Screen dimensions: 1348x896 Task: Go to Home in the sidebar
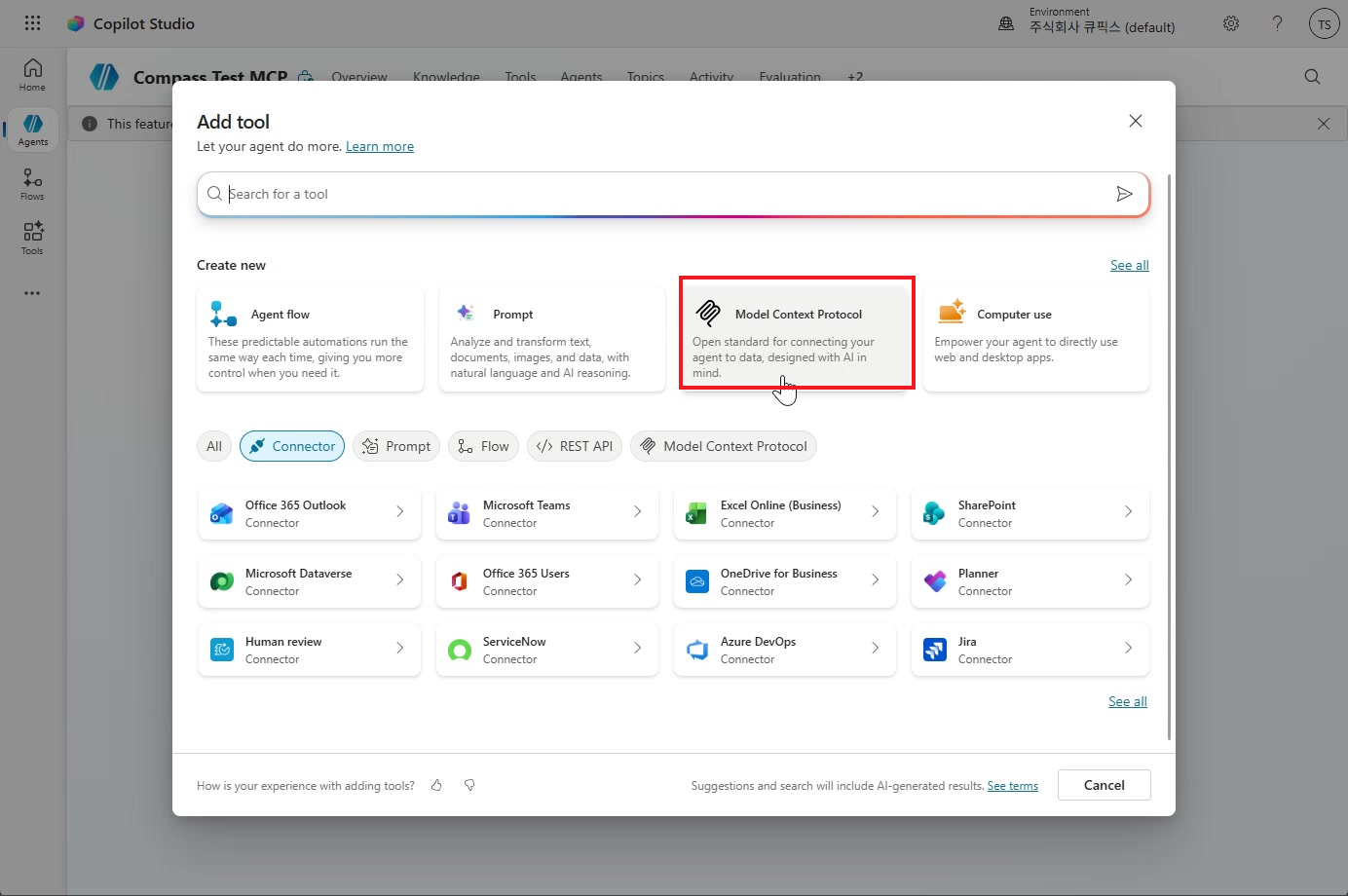(x=32, y=75)
